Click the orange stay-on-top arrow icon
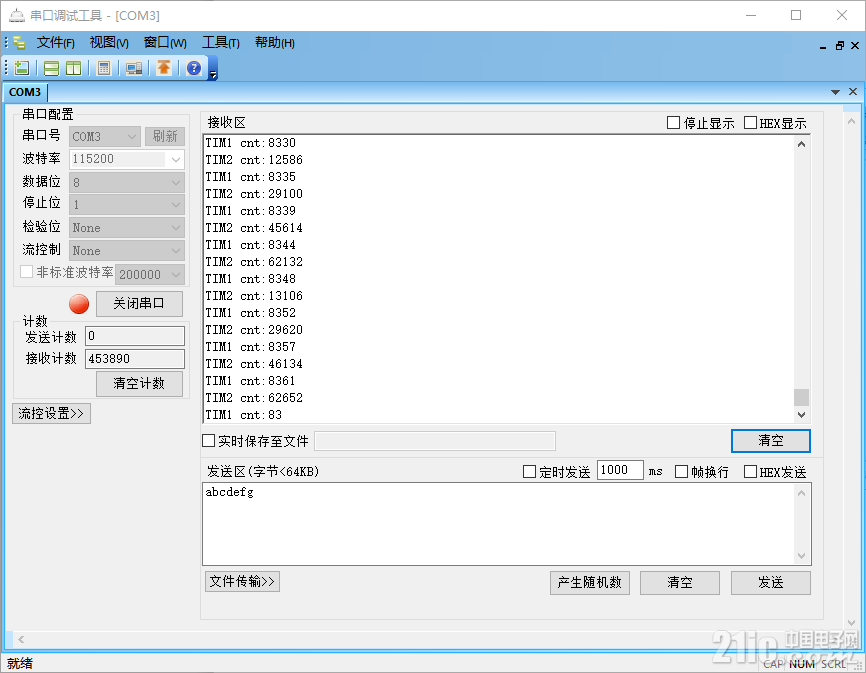Screen dimensions: 866x673 (164, 68)
